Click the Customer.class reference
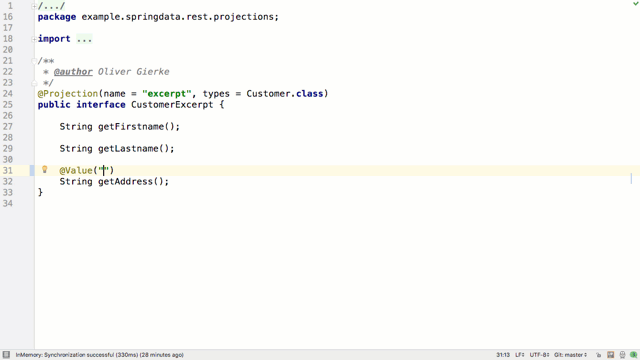 pos(284,94)
